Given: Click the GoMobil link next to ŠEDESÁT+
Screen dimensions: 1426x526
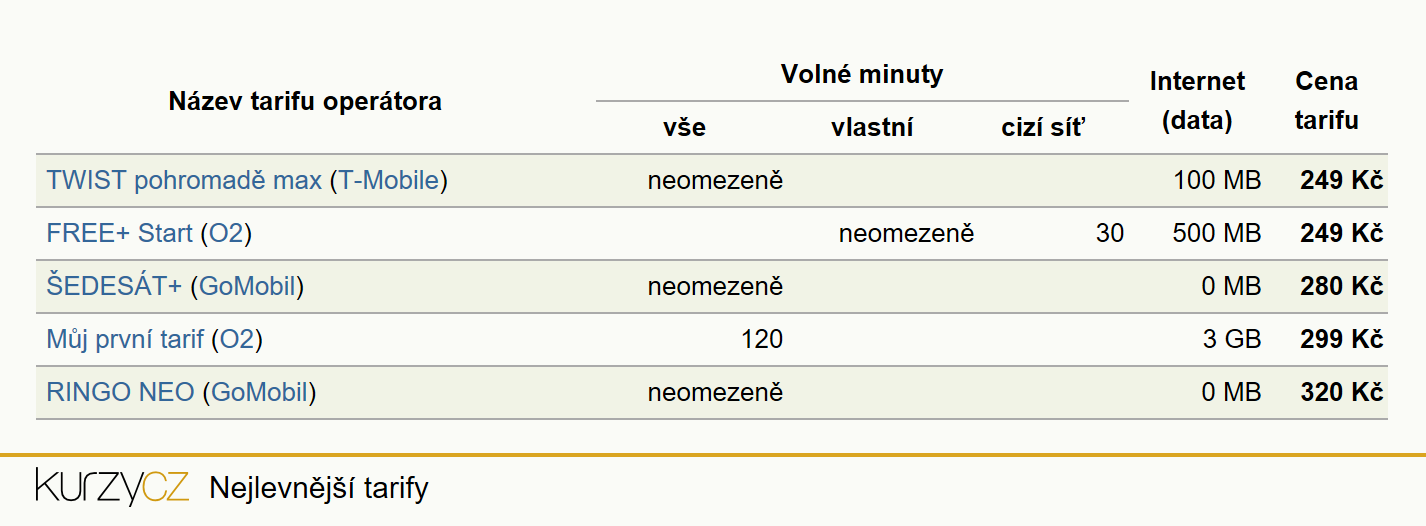Looking at the screenshot, I should click(x=248, y=287).
